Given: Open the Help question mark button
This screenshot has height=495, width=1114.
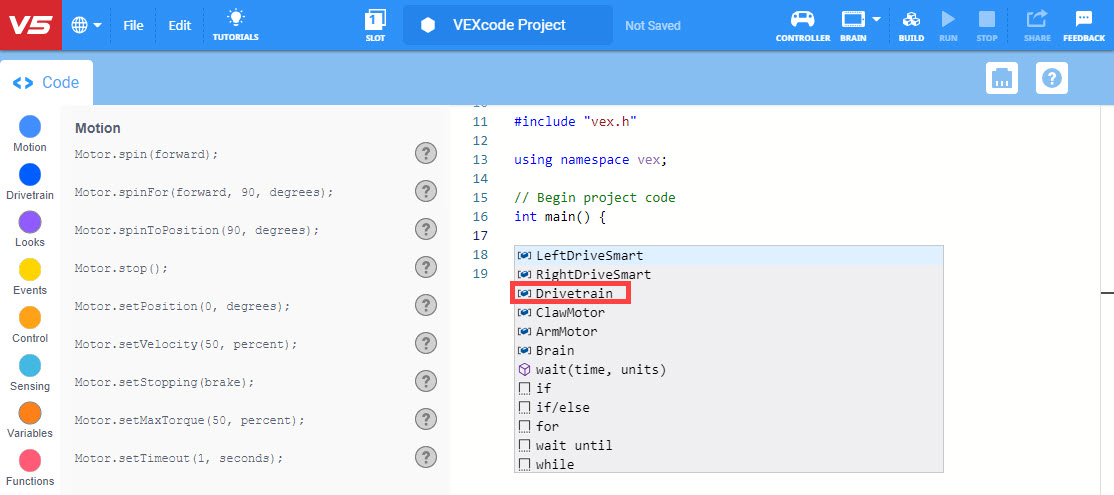Looking at the screenshot, I should (1052, 78).
